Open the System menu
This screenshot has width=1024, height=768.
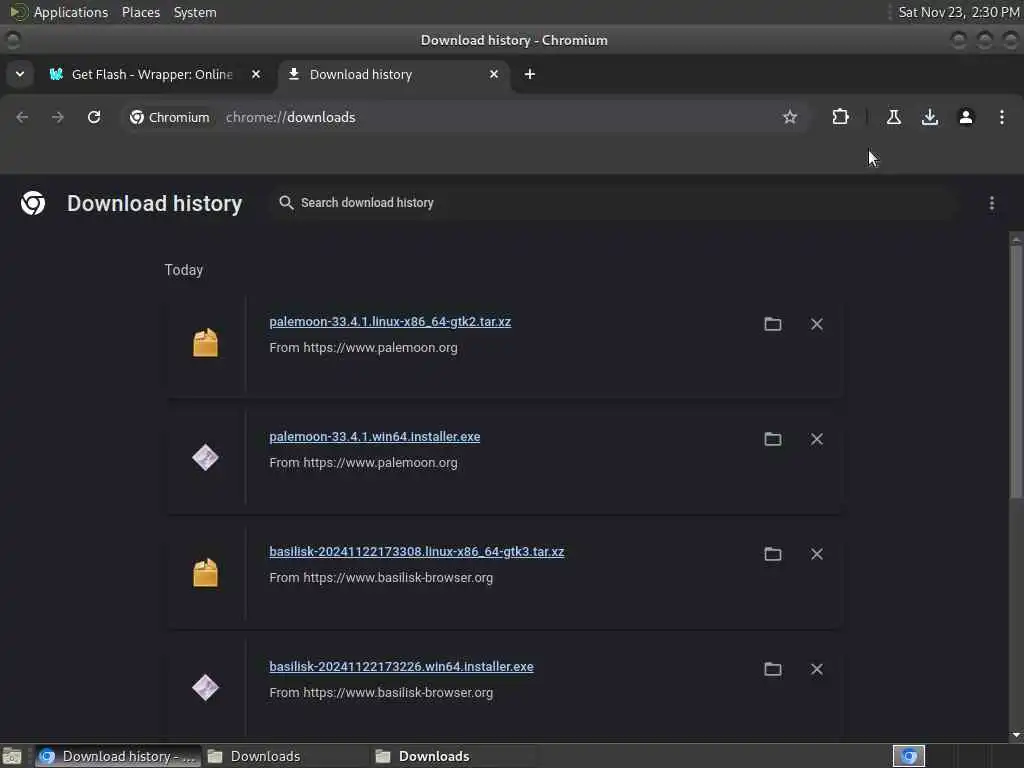[x=195, y=12]
